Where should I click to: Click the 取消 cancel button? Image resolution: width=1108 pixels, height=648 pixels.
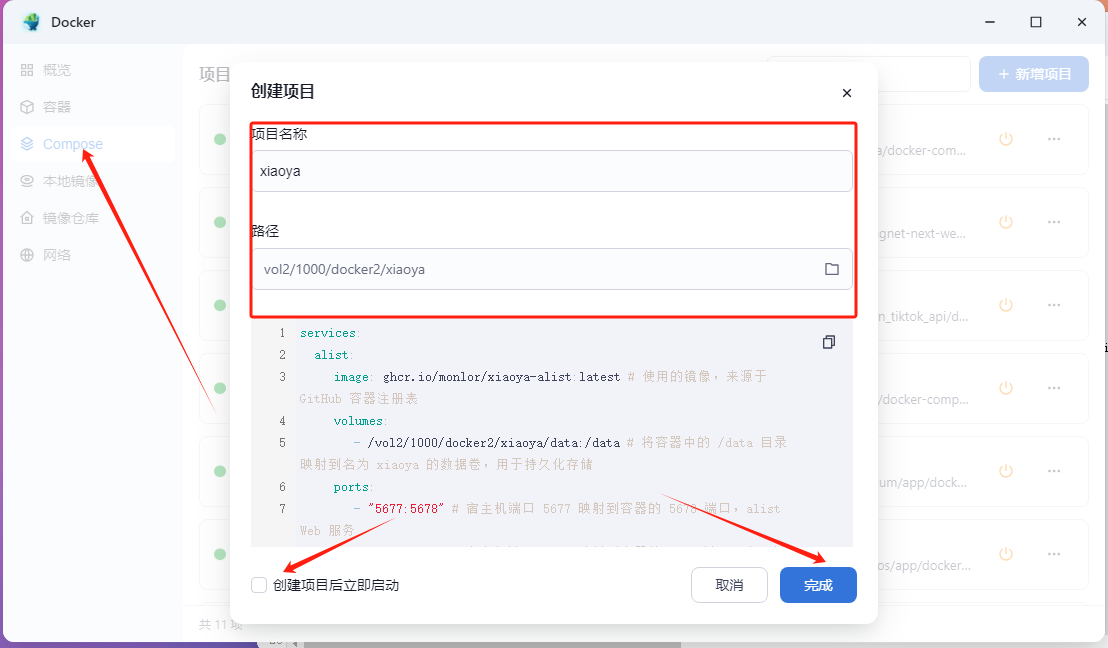pos(729,585)
